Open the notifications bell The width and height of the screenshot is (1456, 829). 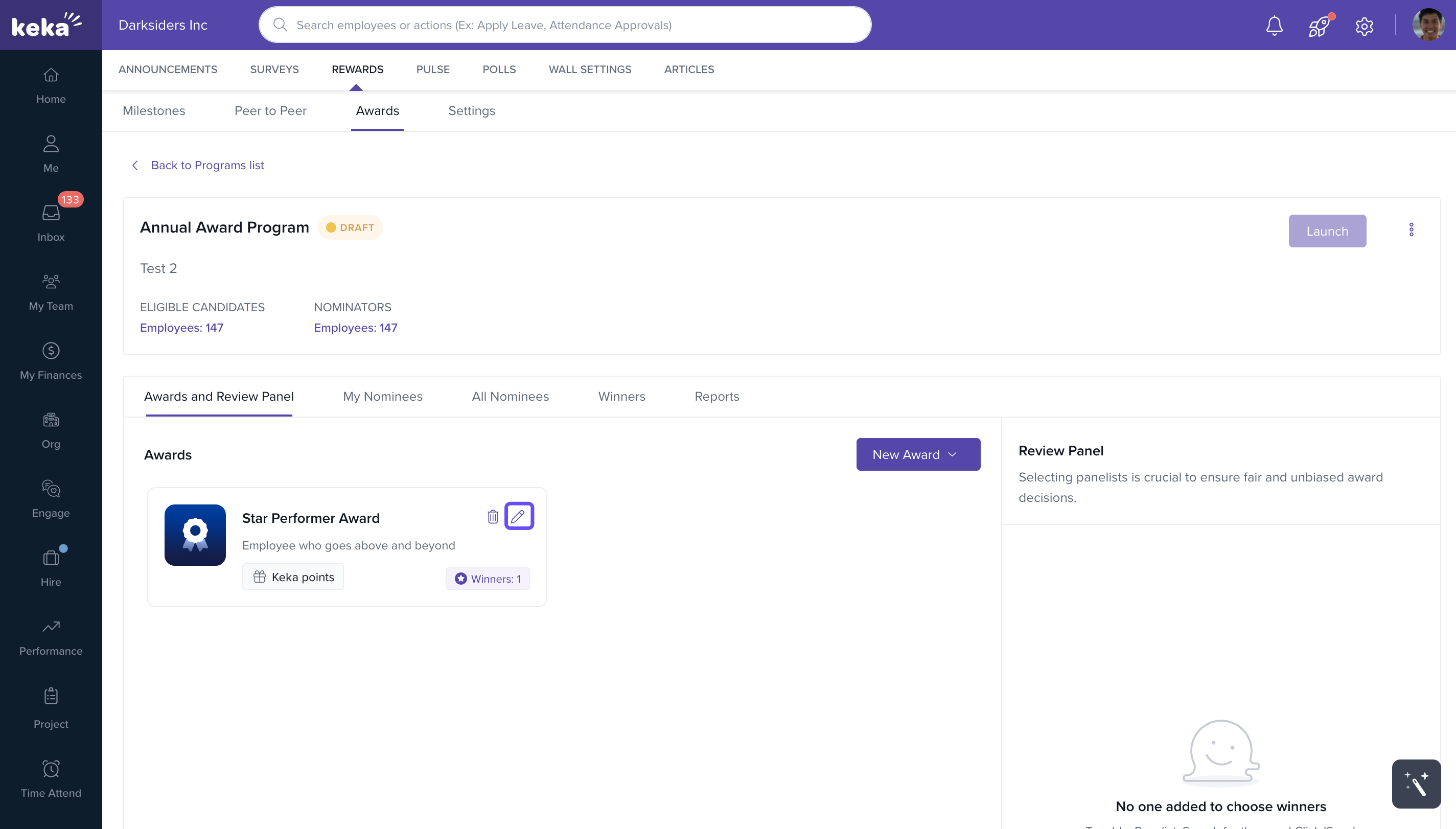[1274, 26]
